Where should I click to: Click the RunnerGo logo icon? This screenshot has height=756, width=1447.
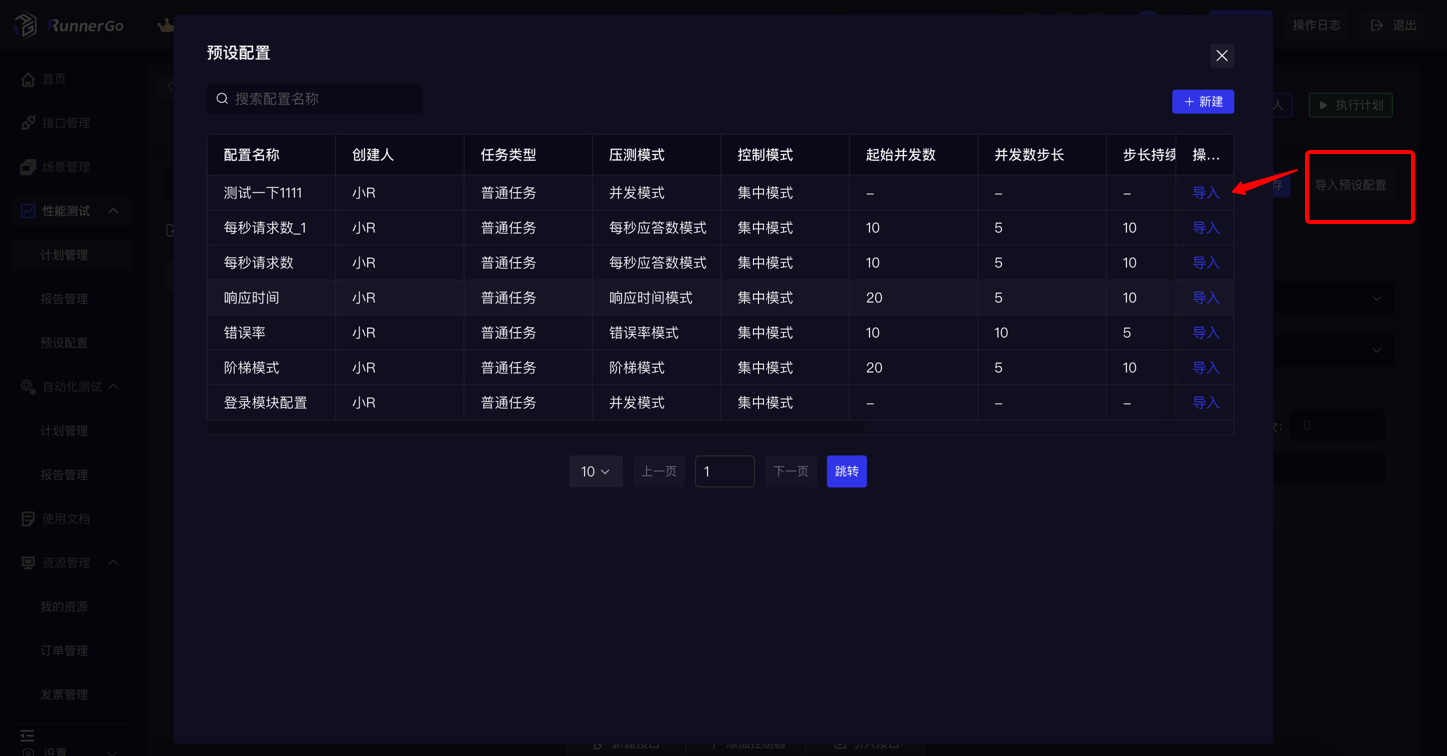point(26,25)
